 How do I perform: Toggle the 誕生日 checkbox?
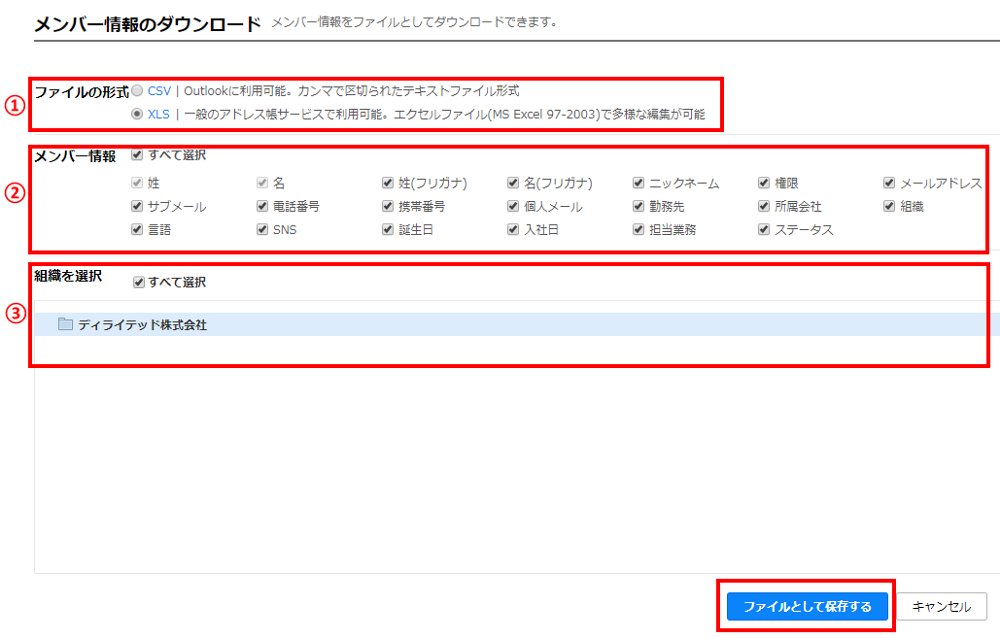click(x=388, y=230)
